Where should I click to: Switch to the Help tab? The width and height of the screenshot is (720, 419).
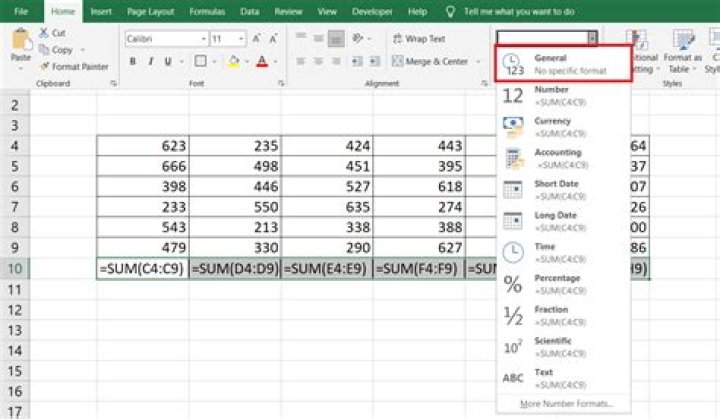[x=417, y=11]
